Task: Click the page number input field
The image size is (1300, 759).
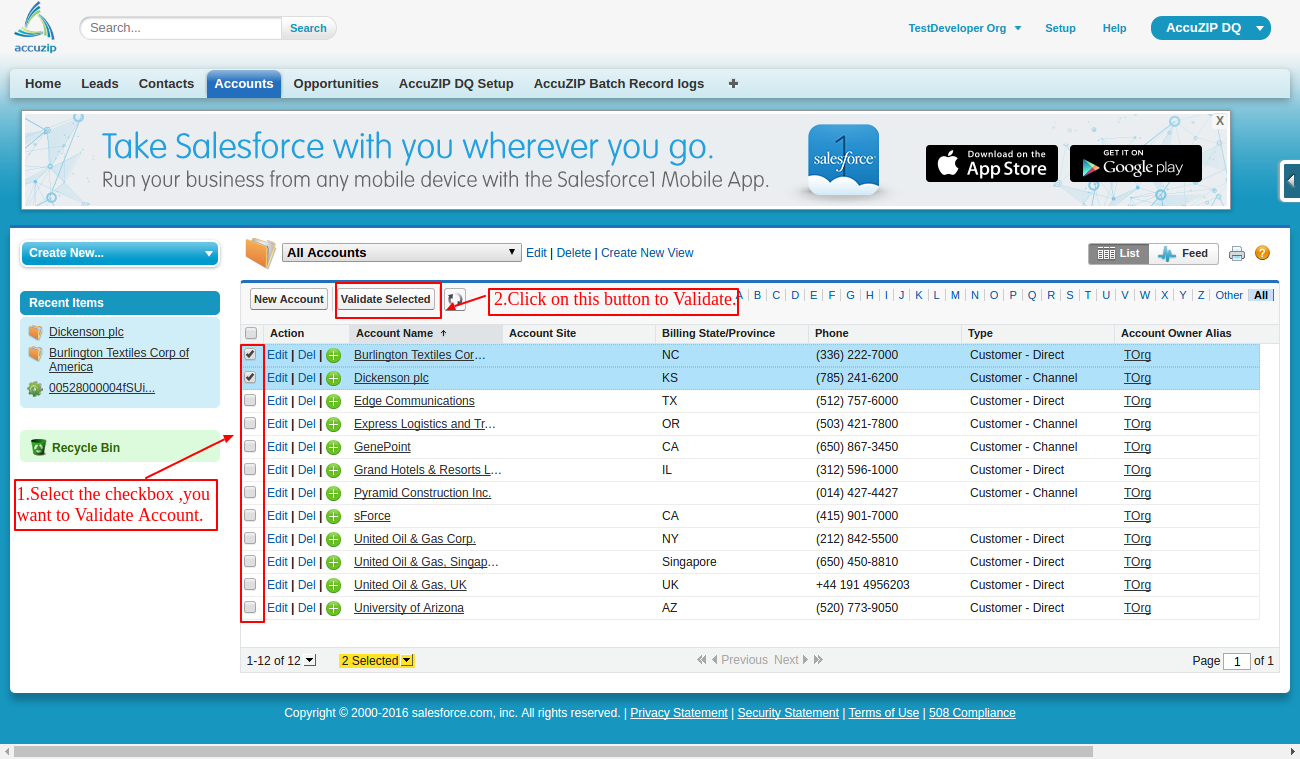Action: click(1237, 661)
